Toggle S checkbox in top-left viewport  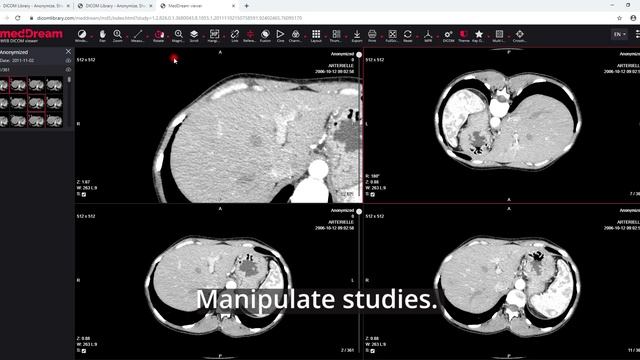[x=84, y=195]
